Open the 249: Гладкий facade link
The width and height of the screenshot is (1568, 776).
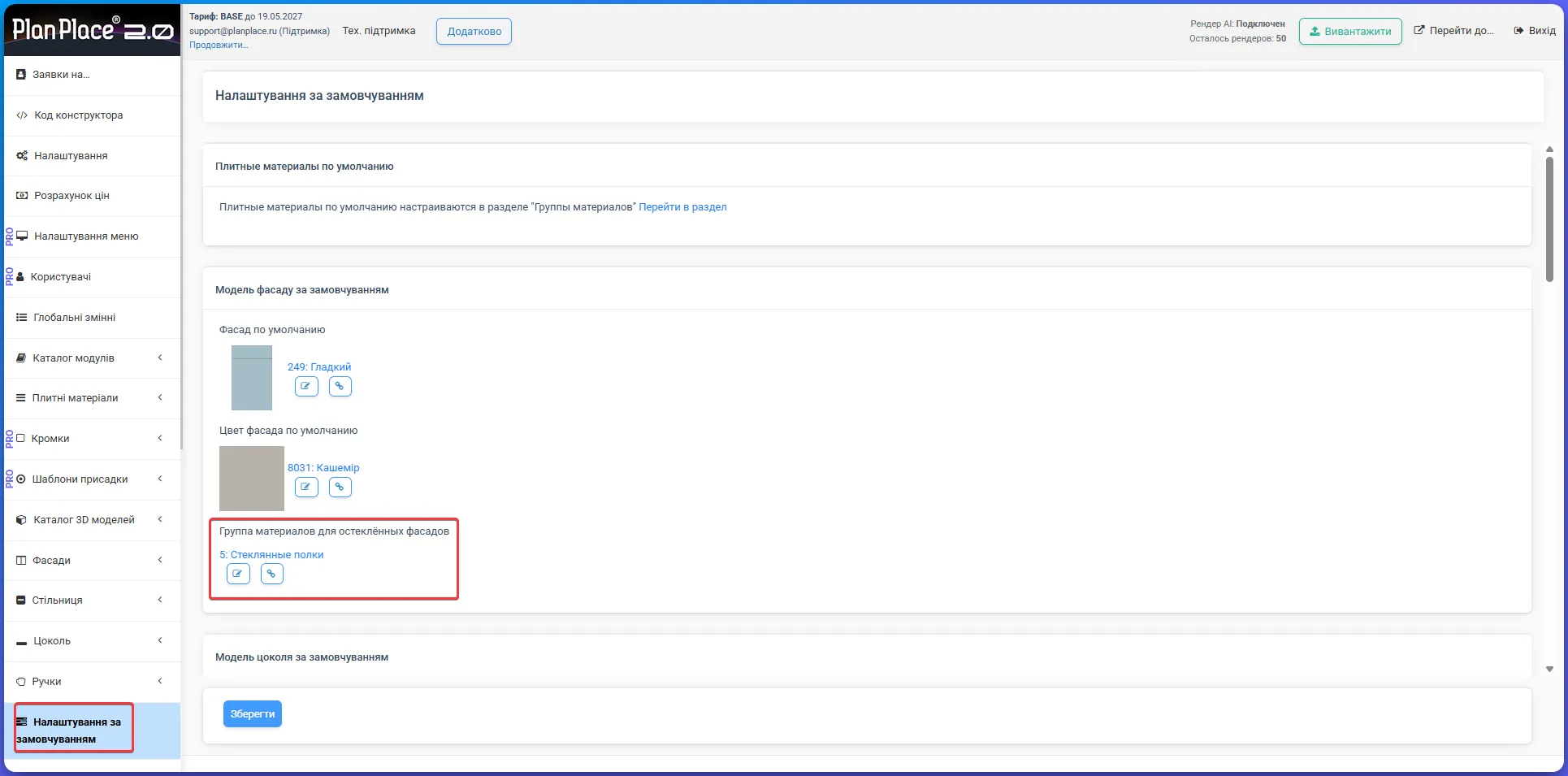319,367
